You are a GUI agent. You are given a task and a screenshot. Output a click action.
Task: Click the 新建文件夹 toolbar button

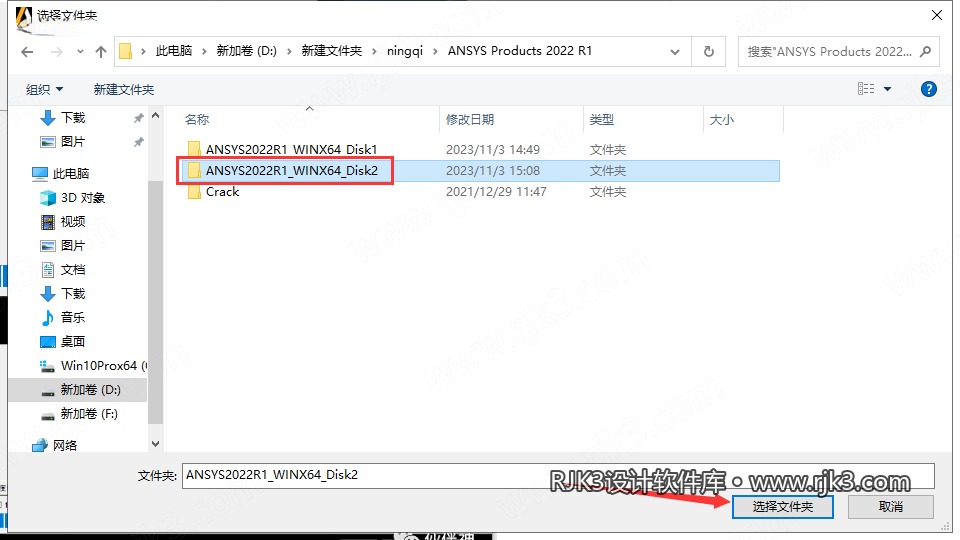[124, 89]
